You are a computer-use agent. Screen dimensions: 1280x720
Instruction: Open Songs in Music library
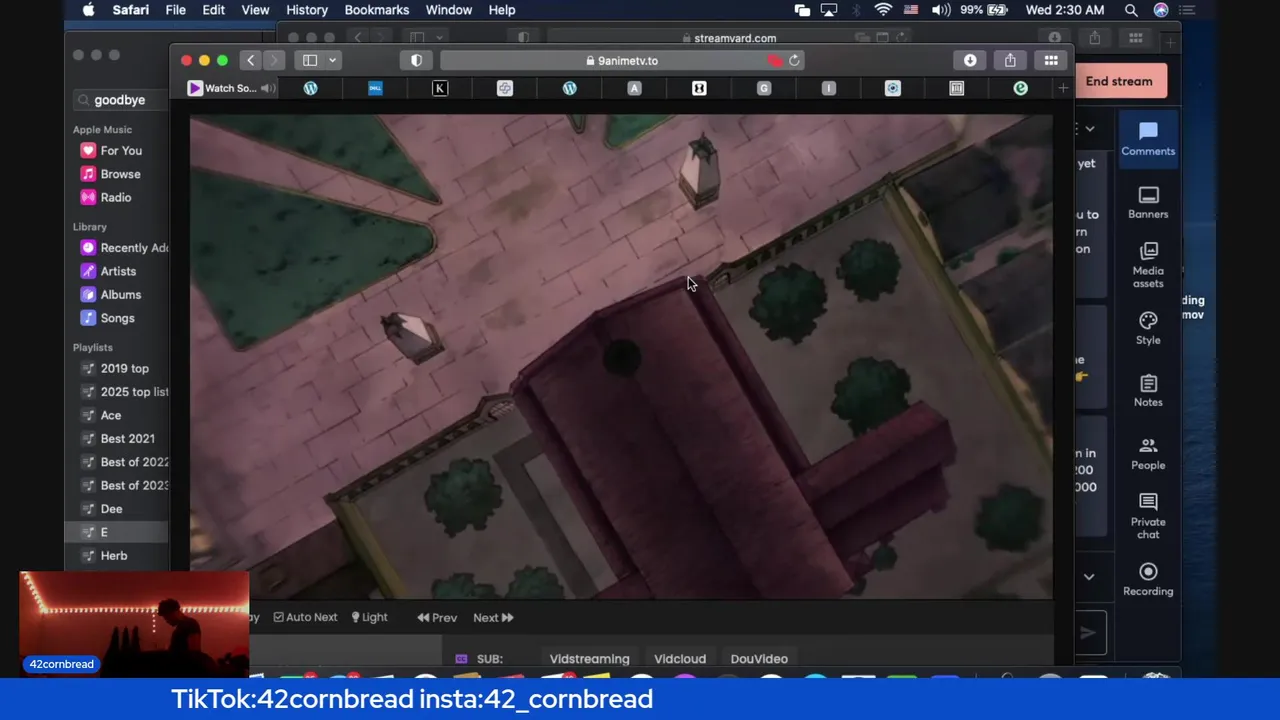108,318
